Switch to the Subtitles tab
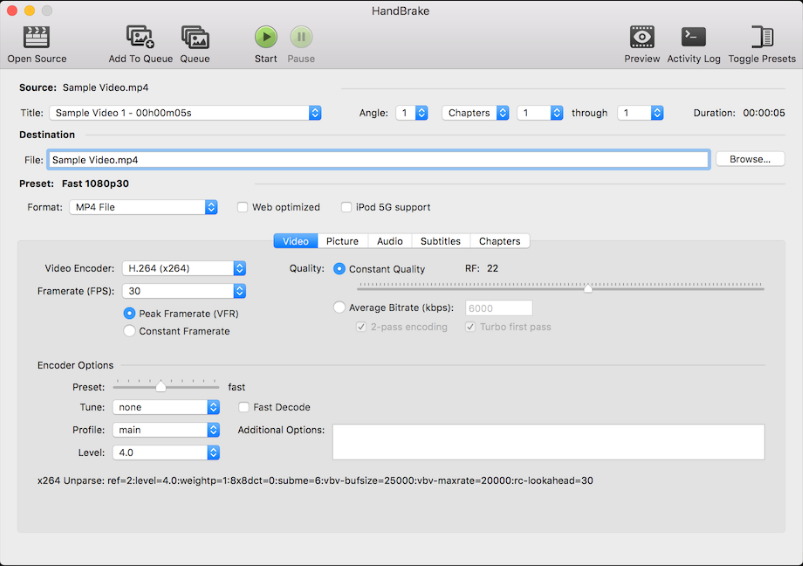Screen dimensions: 803x566 pos(440,241)
